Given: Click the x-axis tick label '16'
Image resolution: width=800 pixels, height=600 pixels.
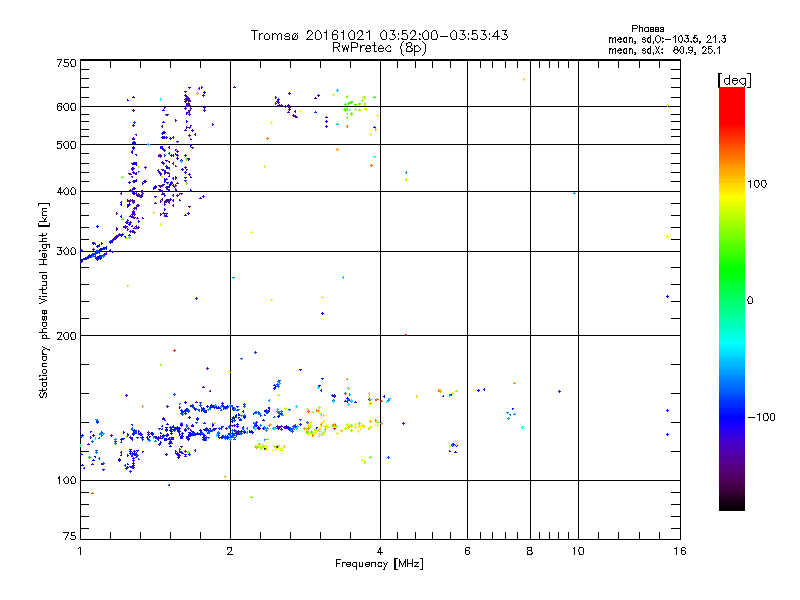Looking at the screenshot, I should click(x=680, y=551).
